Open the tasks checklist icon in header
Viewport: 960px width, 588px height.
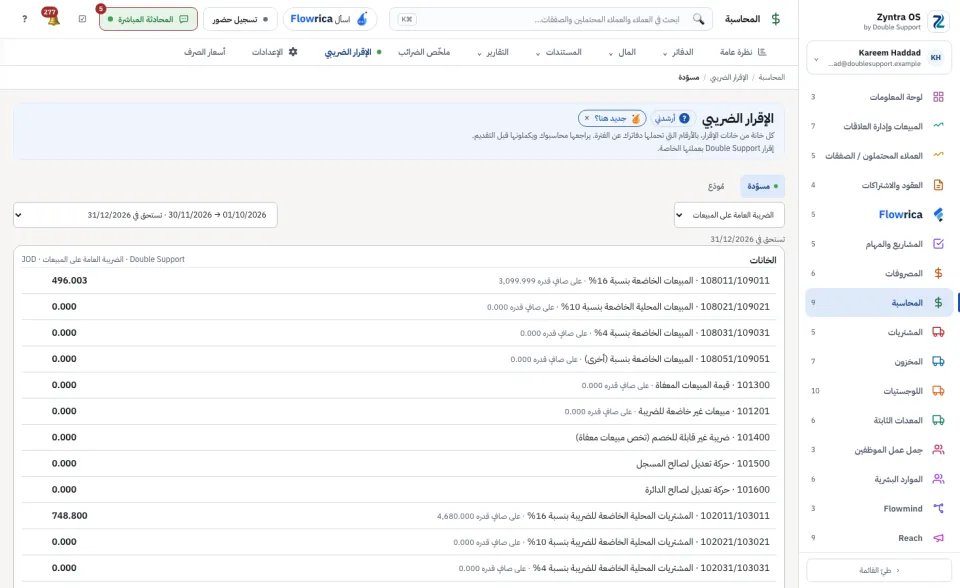click(x=83, y=19)
